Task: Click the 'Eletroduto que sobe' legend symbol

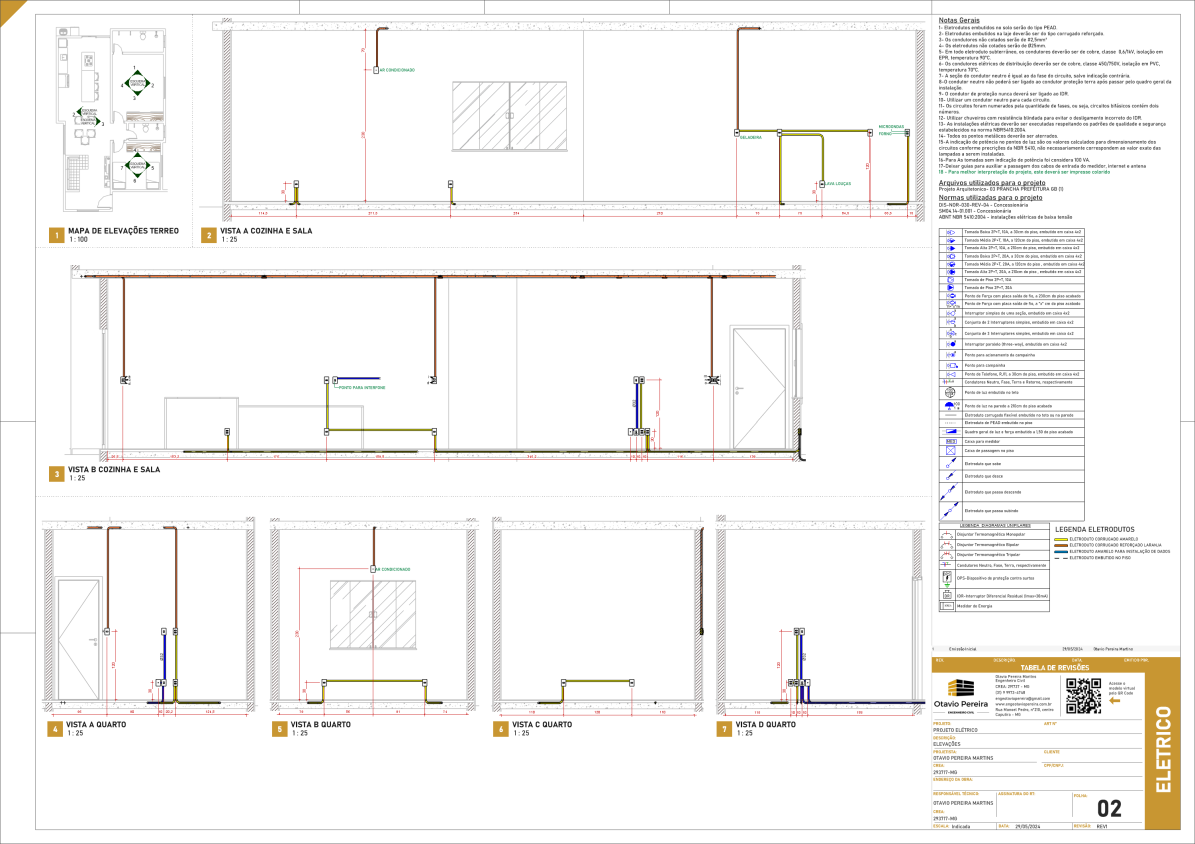Action: click(949, 464)
